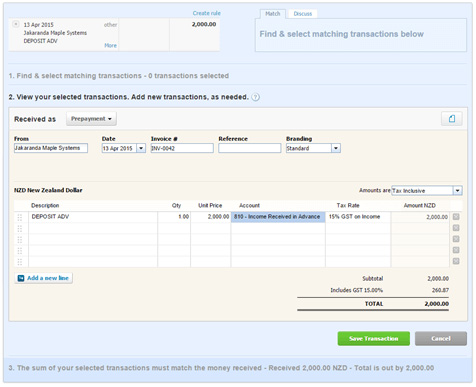Click the Invoice # field INV-0042
Image resolution: width=476 pixels, height=387 pixels.
point(182,148)
